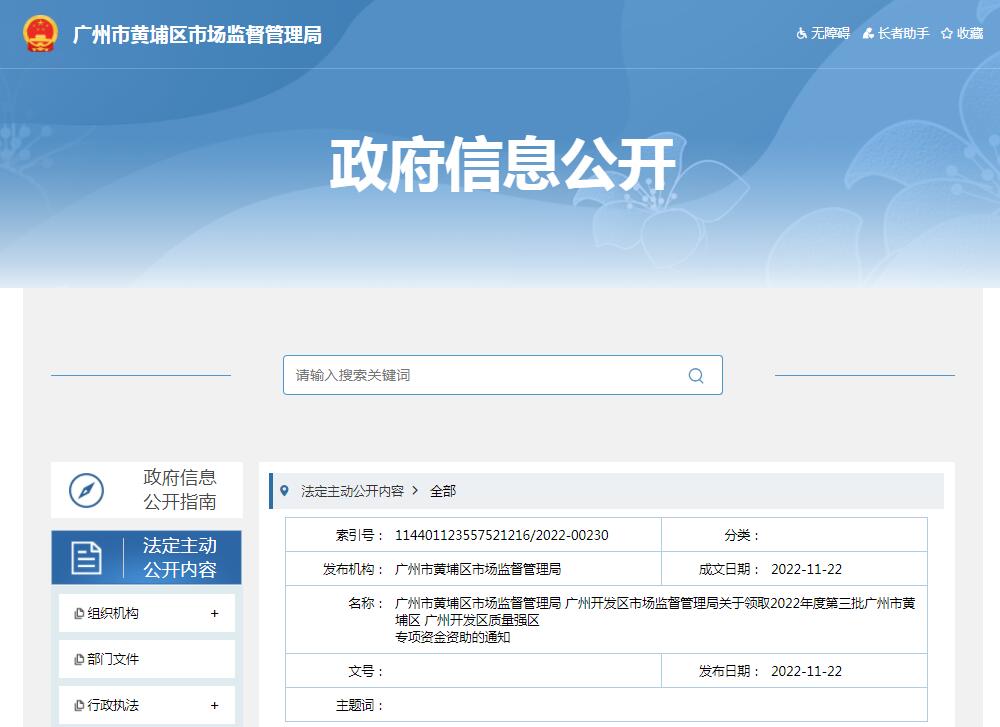Click the 广州市黄埔区市场监督管理局 site title

click(x=198, y=35)
